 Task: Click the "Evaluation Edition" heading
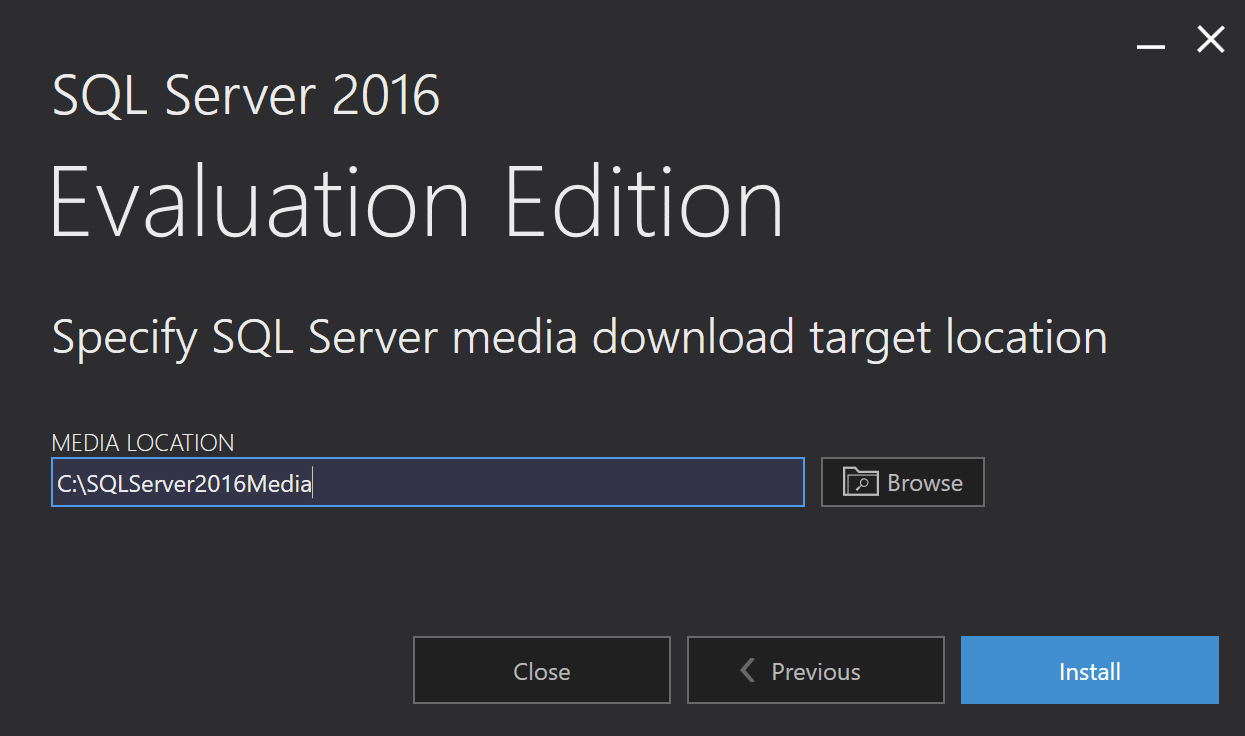point(417,204)
